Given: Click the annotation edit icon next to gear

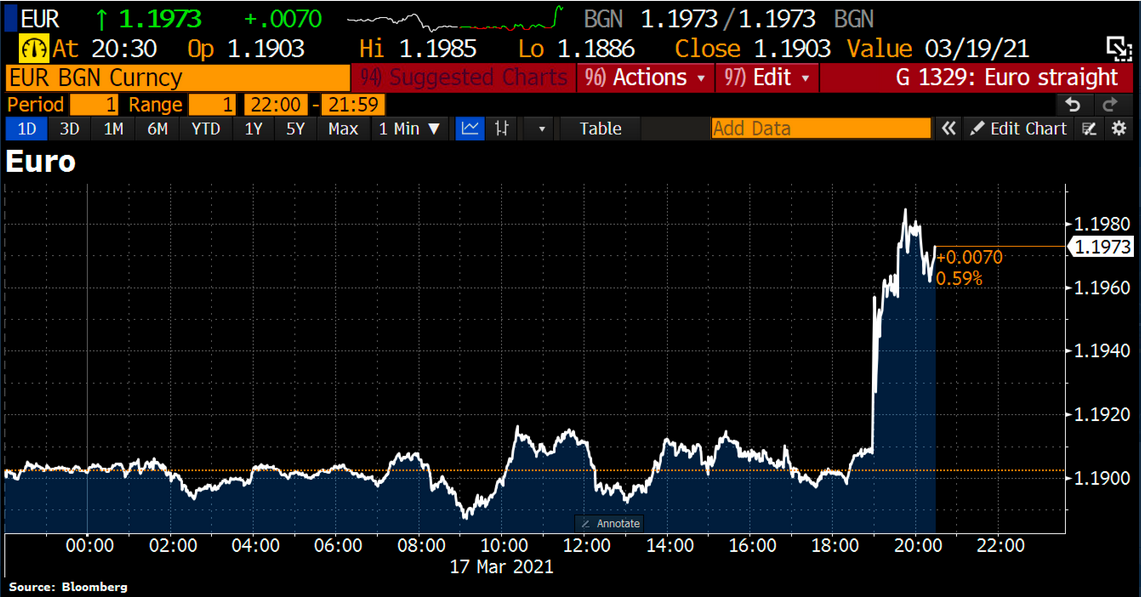Looking at the screenshot, I should point(1089,129).
